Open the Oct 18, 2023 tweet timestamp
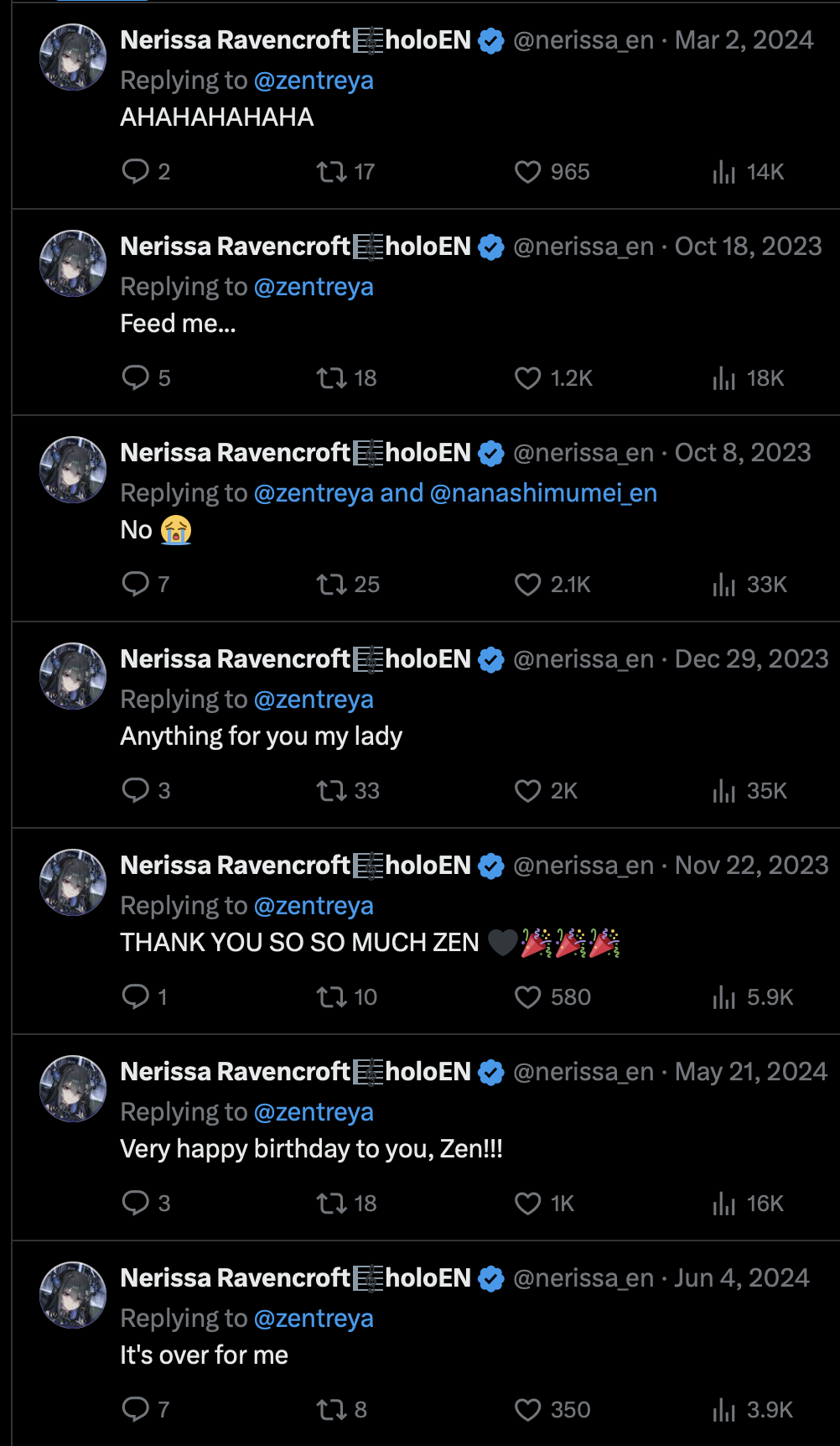The height and width of the screenshot is (1446, 840). [748, 247]
